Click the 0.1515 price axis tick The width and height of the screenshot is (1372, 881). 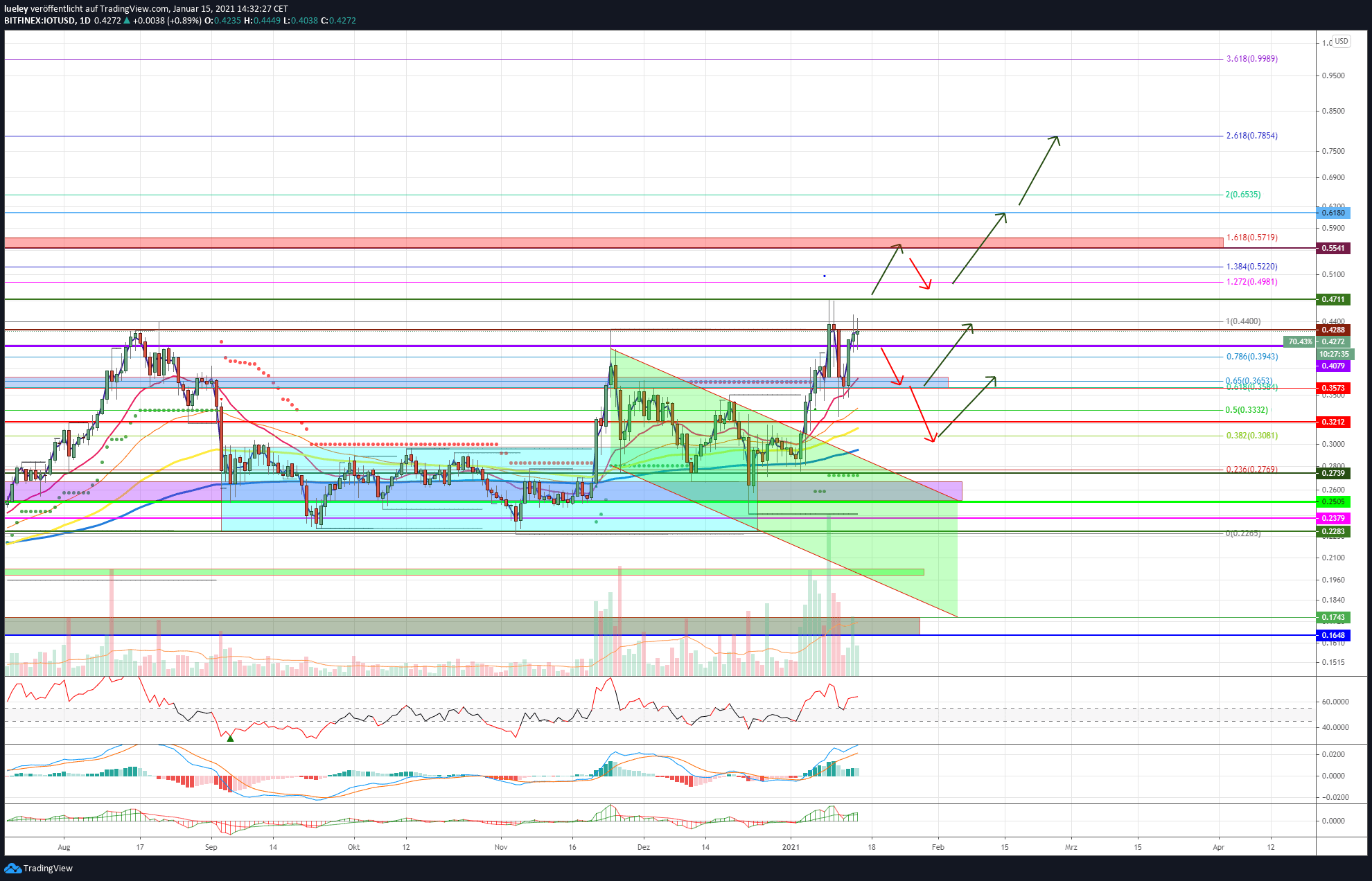1333,662
